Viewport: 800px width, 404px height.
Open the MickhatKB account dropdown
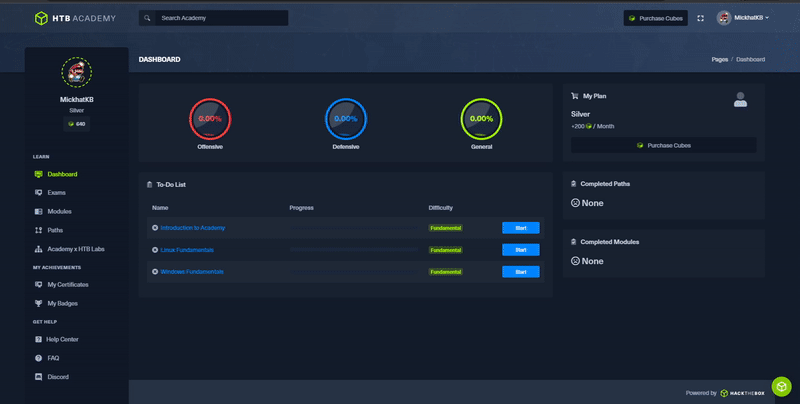[743, 18]
